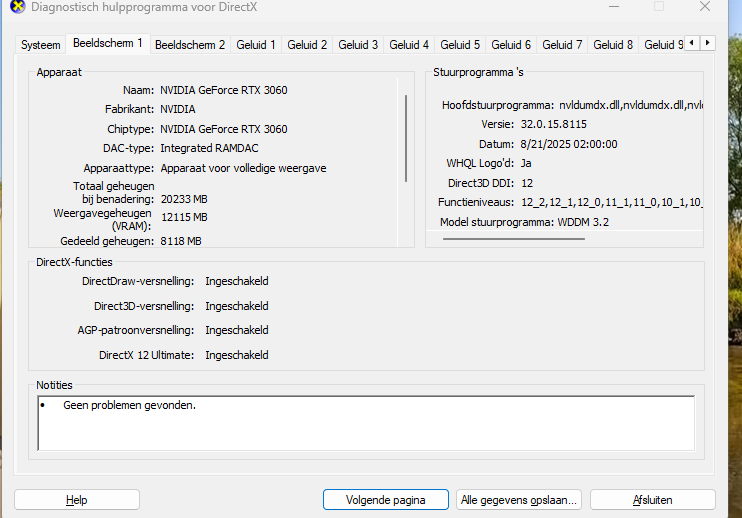Click the Functieniveaus feature levels list
The image size is (742, 518).
(612, 202)
